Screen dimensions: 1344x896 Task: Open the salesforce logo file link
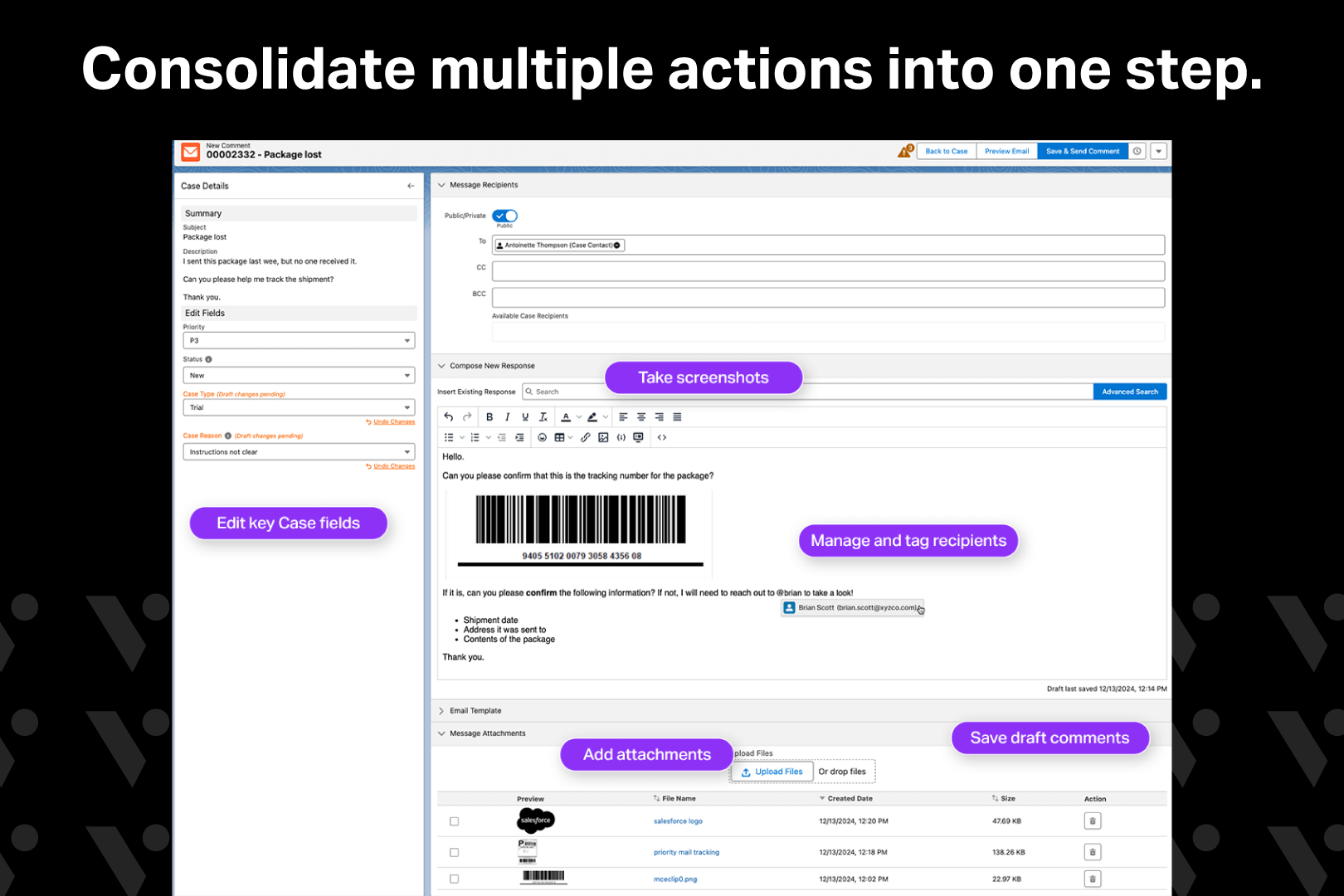678,821
